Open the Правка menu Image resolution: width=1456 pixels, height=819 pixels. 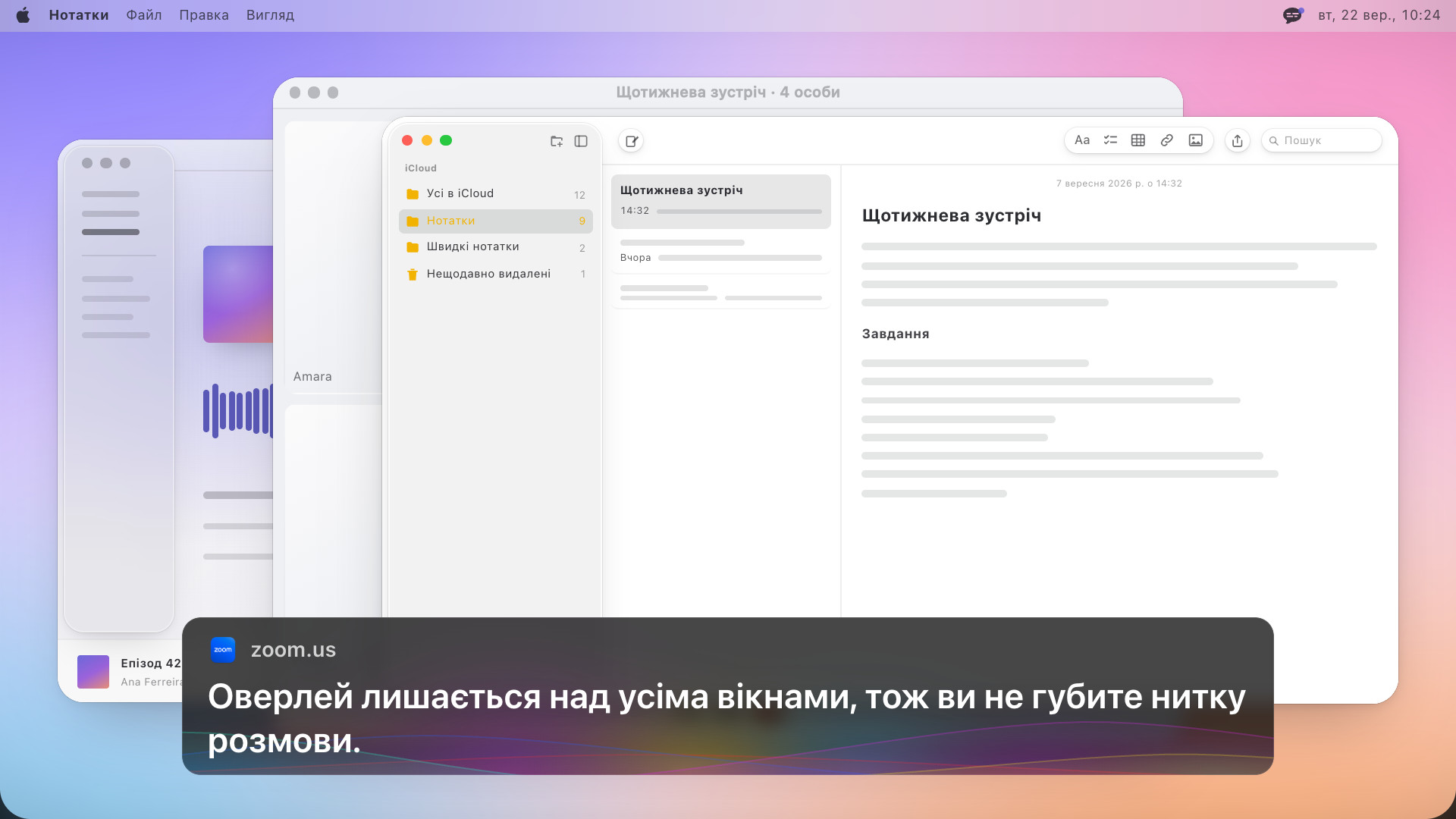pos(204,15)
